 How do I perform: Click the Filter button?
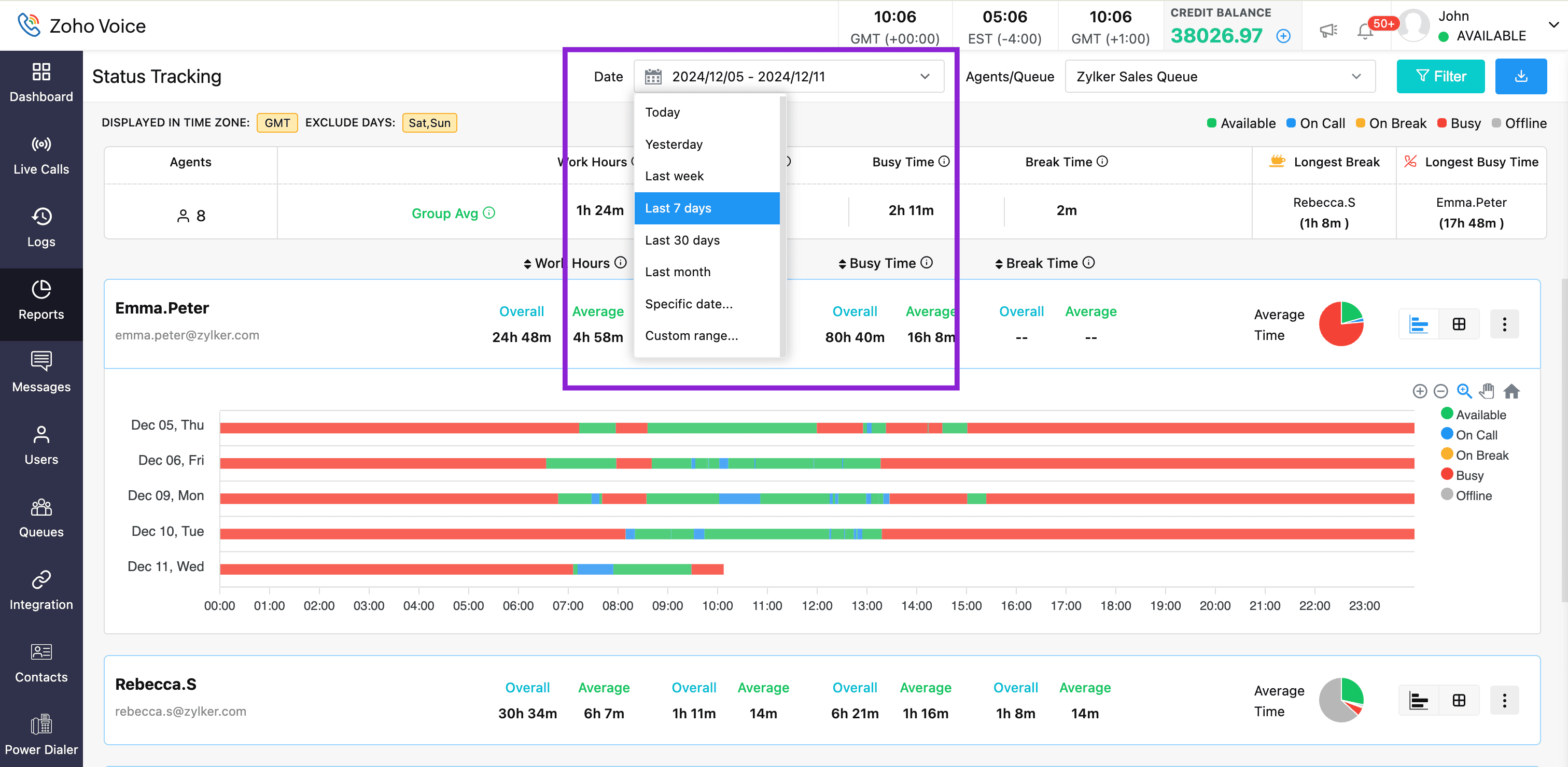pos(1440,76)
